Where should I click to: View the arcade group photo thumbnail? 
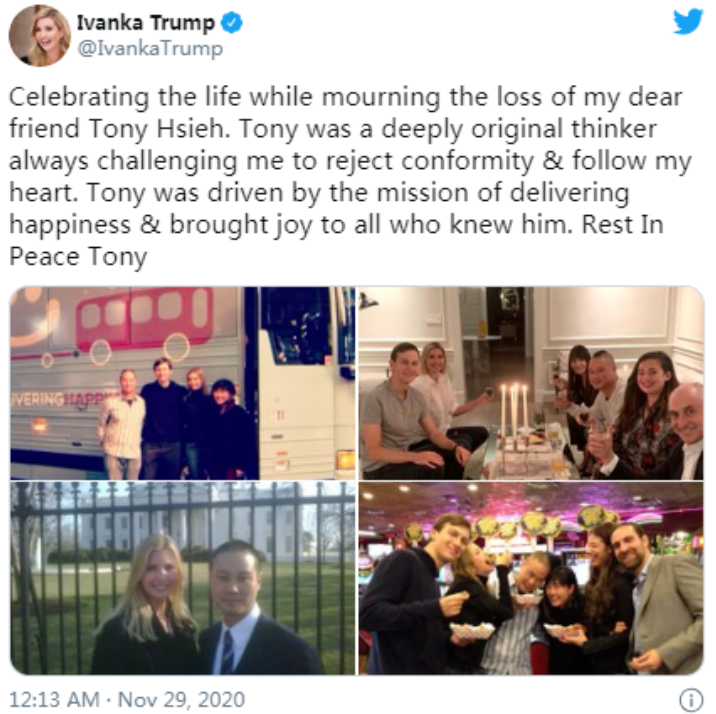click(x=531, y=578)
